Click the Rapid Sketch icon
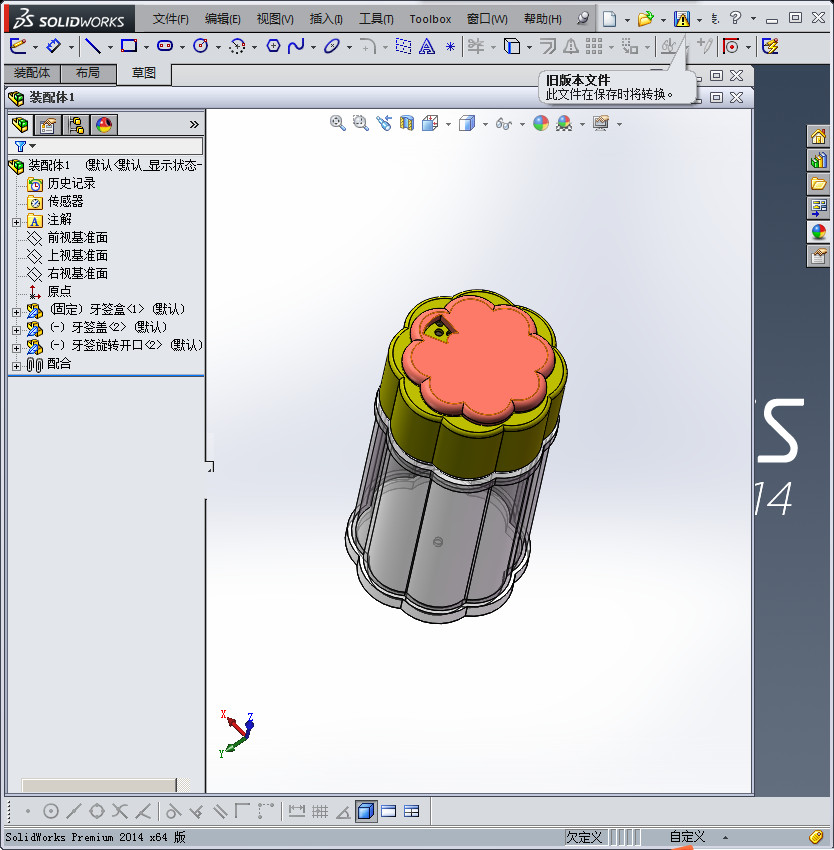 coord(771,46)
